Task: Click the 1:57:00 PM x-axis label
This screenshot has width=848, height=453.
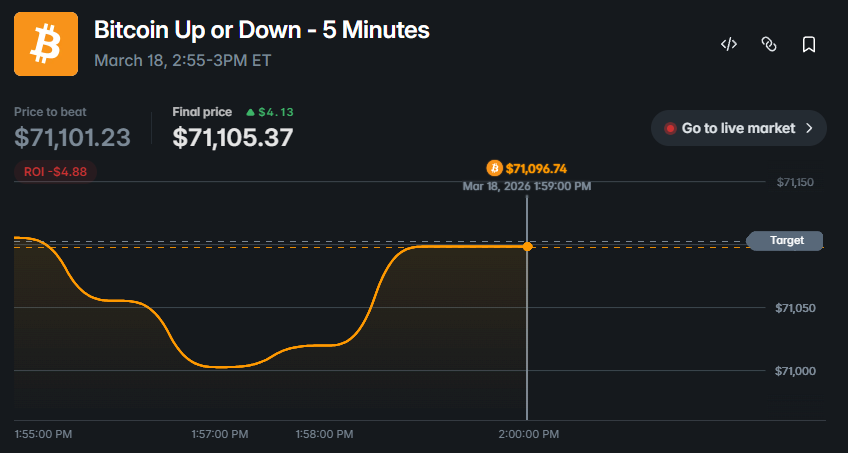Action: click(220, 434)
